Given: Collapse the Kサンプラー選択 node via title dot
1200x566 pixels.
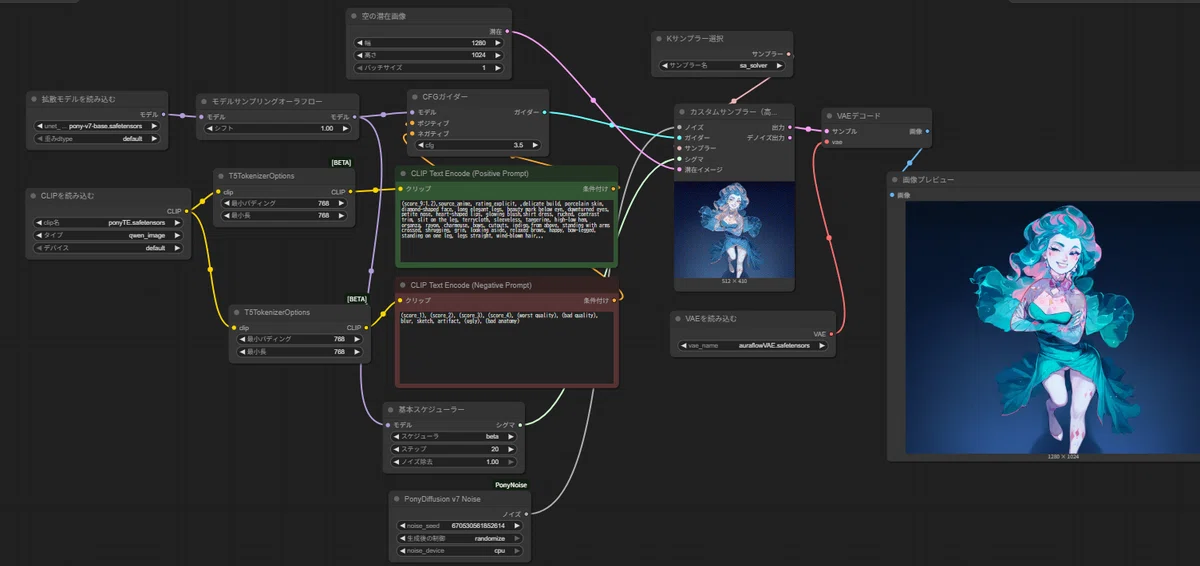Looking at the screenshot, I should pos(658,39).
